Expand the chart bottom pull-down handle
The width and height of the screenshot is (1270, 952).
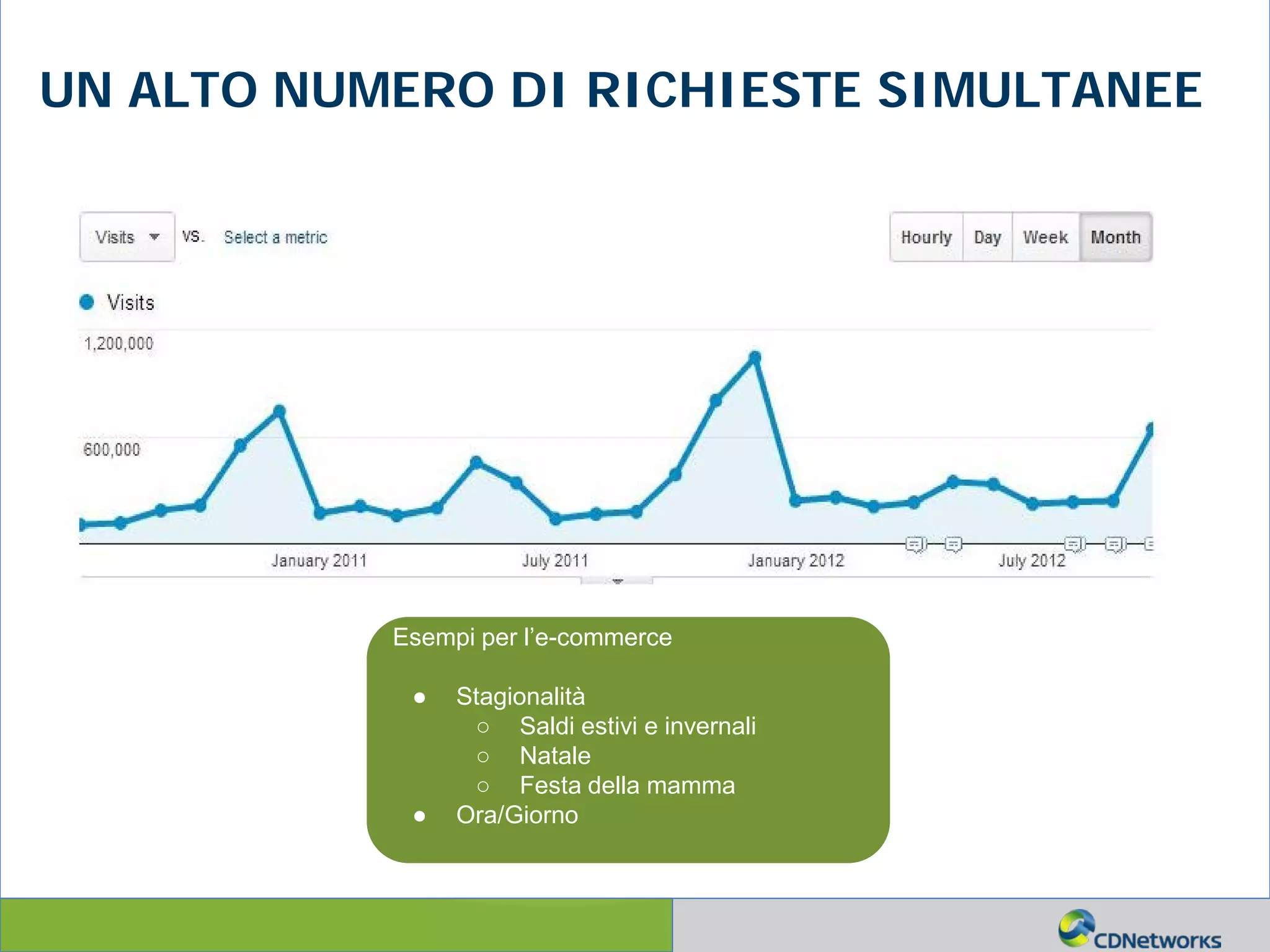[617, 581]
